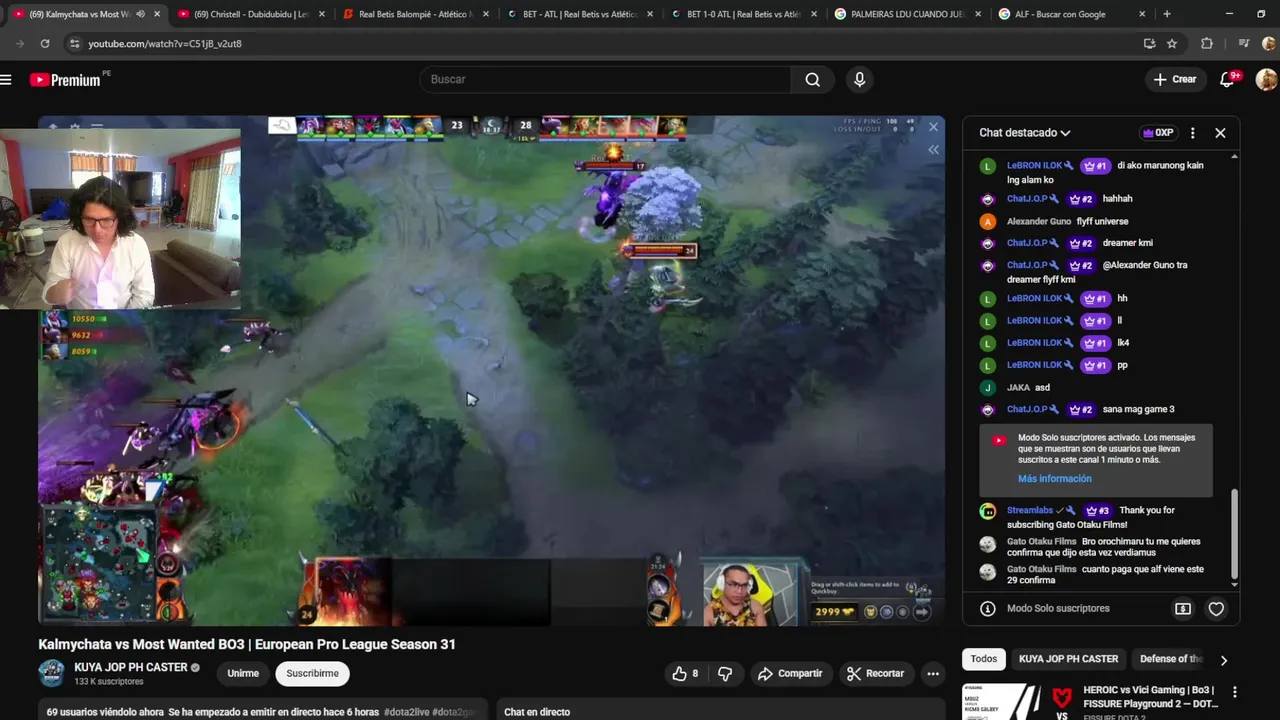Bookmark this page with the star
Screen dimensions: 1280x720
pos(1172,44)
